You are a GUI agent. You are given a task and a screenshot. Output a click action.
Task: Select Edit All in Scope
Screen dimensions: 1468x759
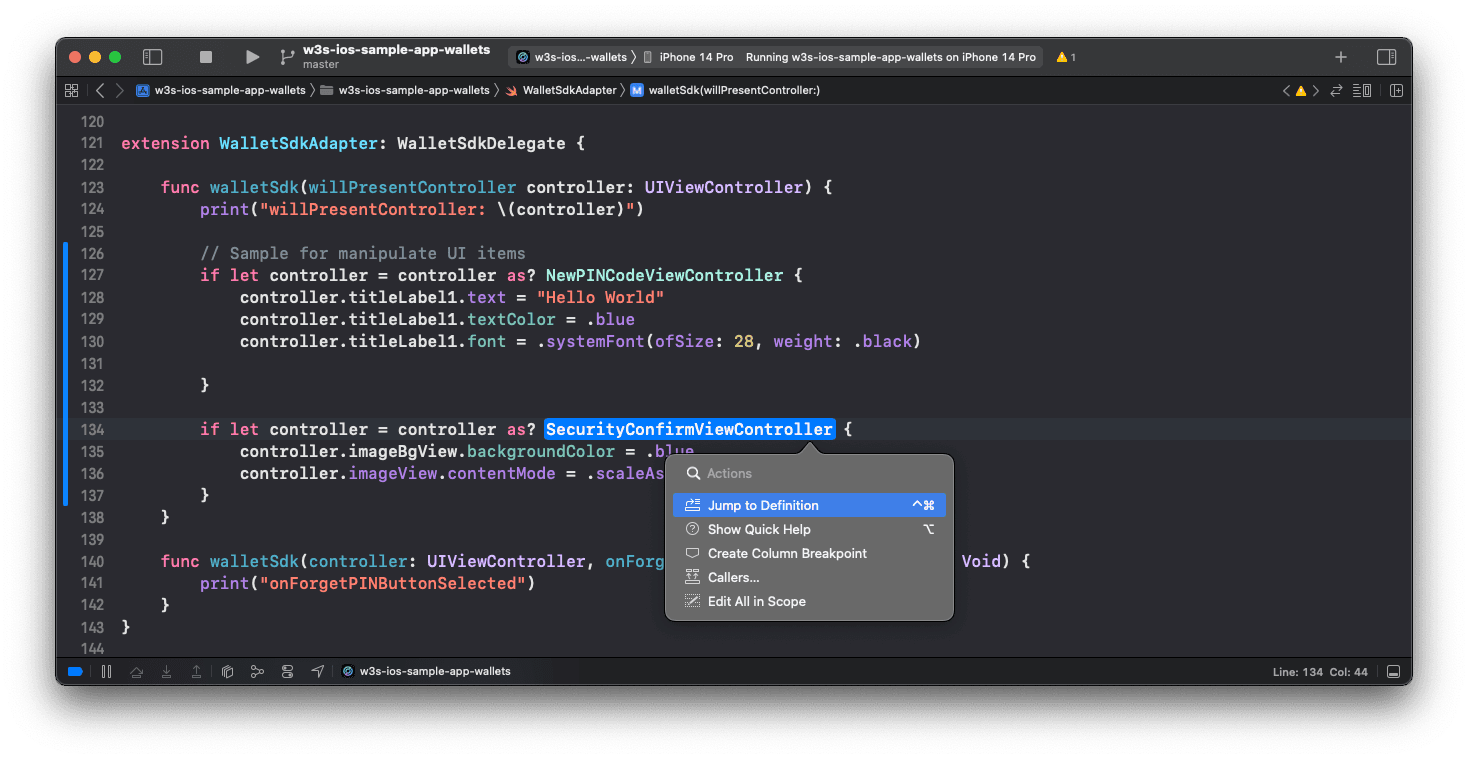(809, 601)
